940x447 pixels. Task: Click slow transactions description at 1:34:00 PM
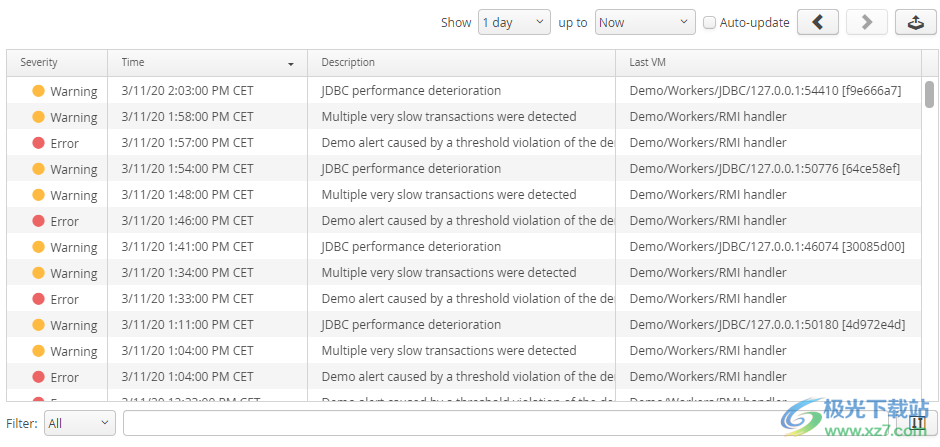click(x=449, y=273)
